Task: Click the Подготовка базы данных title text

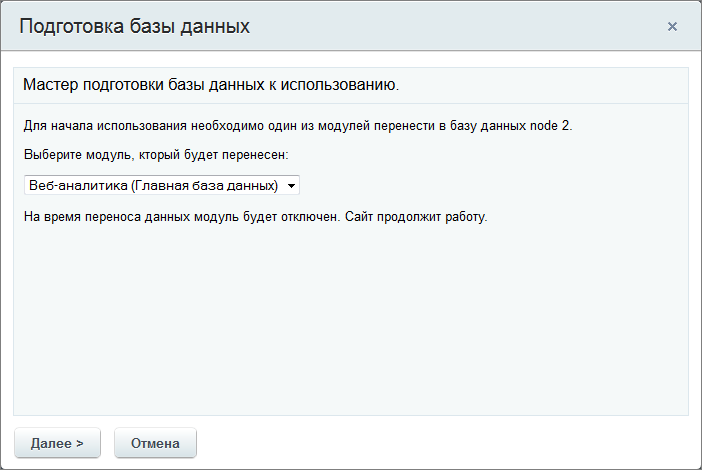Action: pos(134,26)
